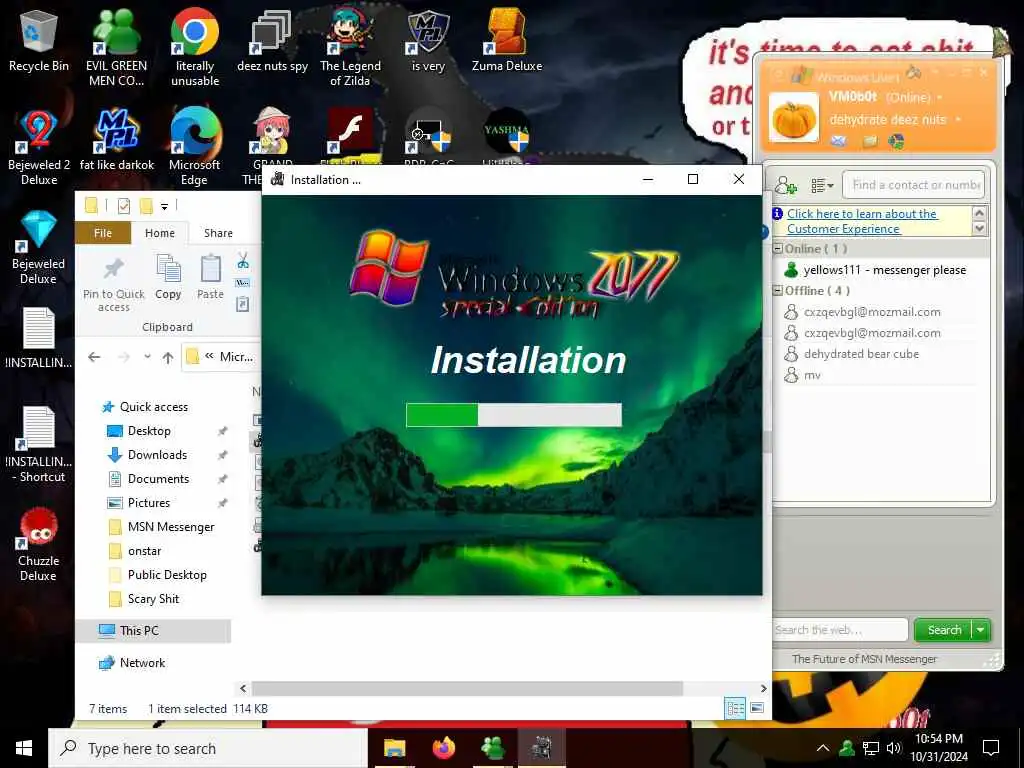
Task: Open Recycle Bin desktop icon
Action: coord(39,40)
